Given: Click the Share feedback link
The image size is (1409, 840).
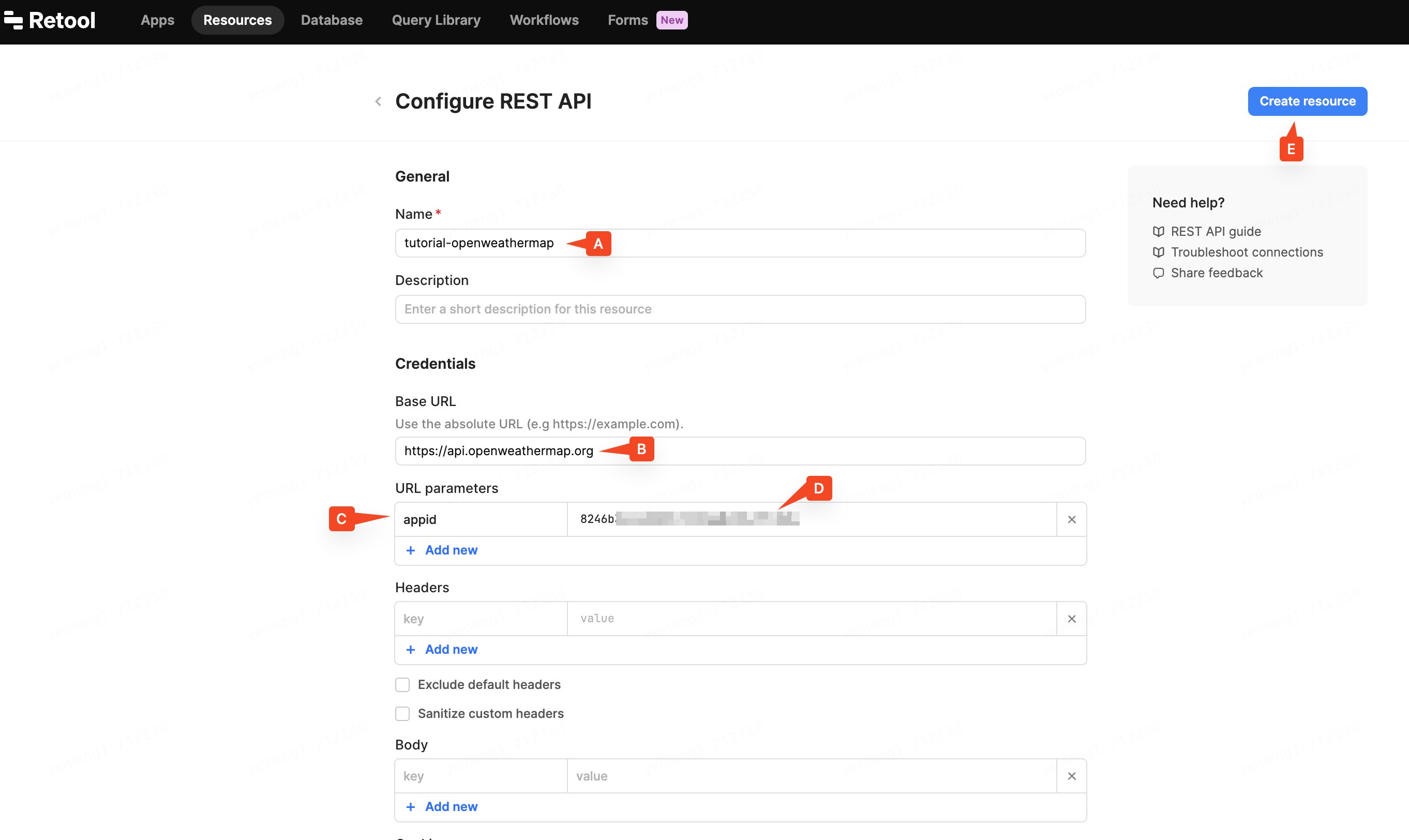Looking at the screenshot, I should tap(1216, 273).
